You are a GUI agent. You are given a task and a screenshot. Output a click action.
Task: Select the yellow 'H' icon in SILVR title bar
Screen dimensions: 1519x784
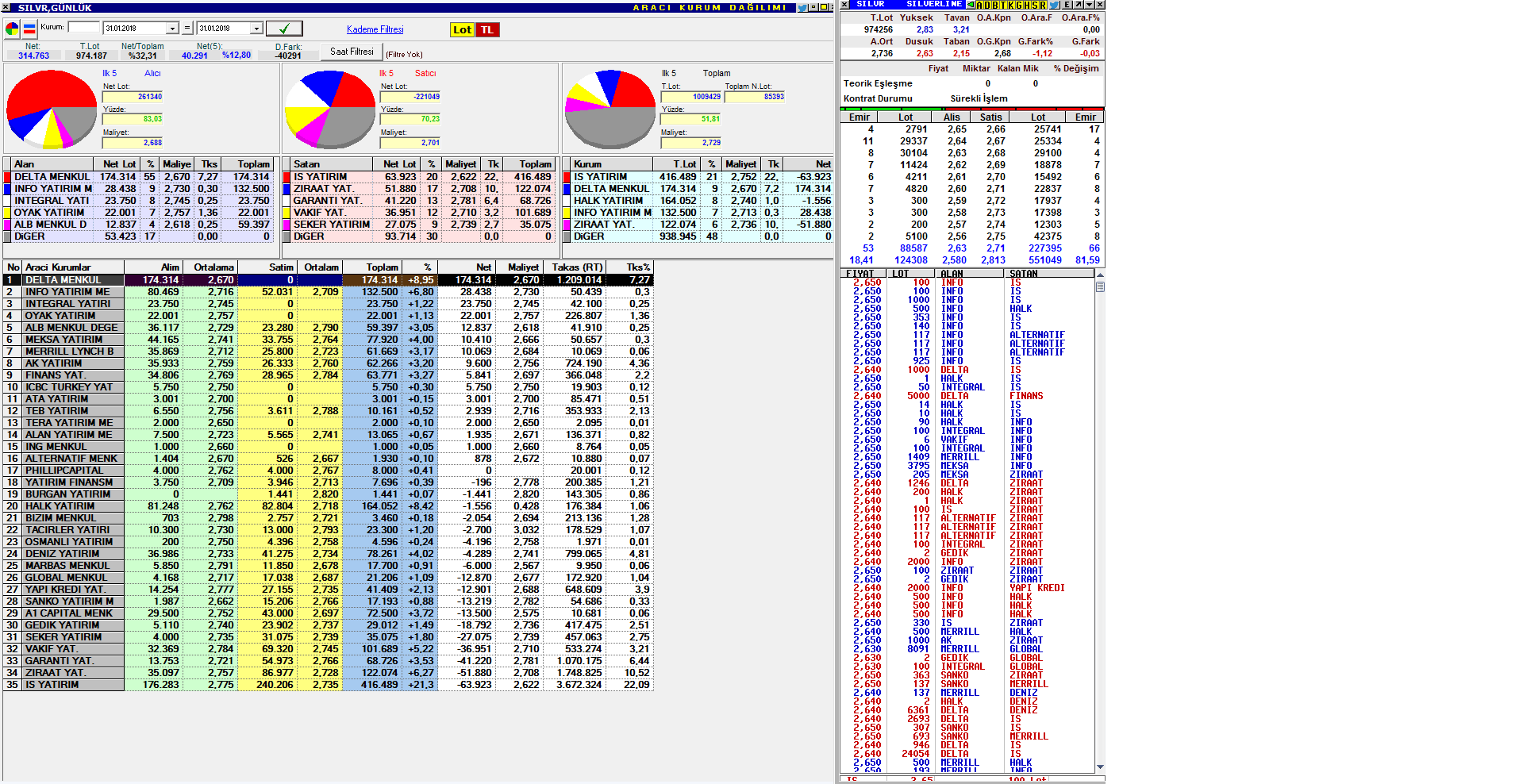(x=1027, y=4)
